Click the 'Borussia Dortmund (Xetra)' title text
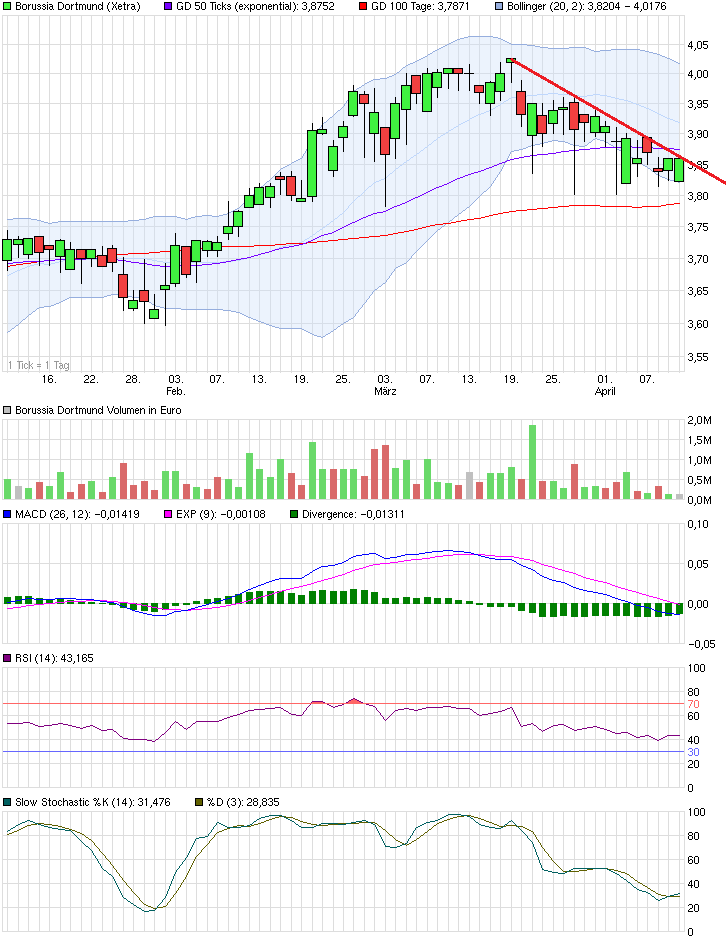The image size is (726, 940). 77,7
